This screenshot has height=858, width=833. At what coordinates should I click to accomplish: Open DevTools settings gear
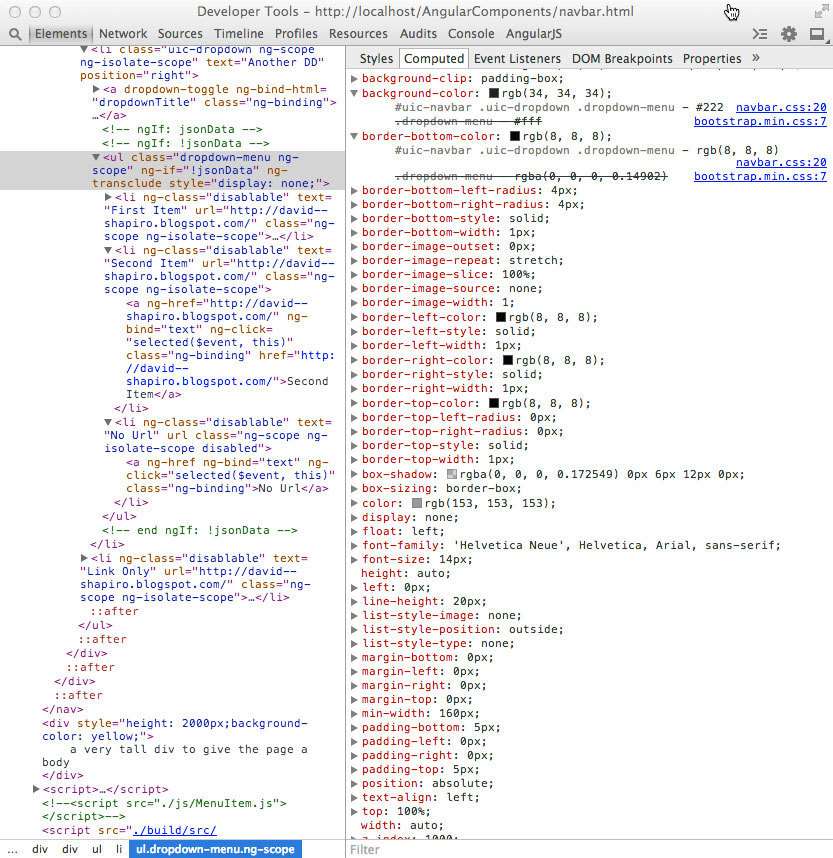788,33
